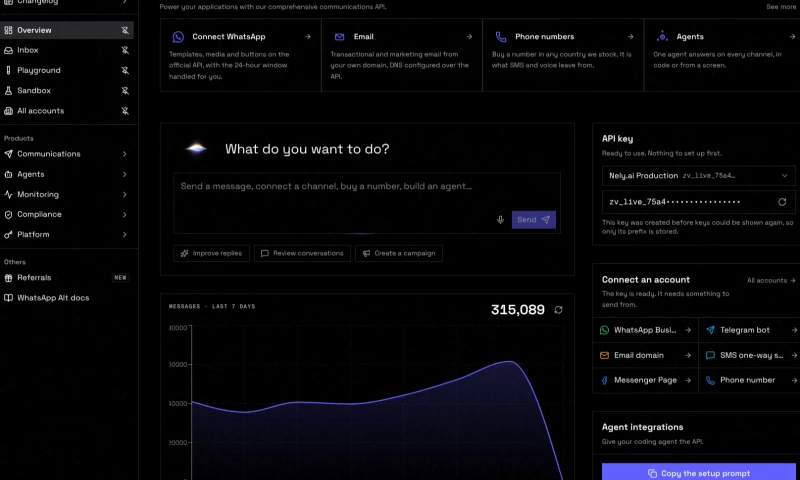Connect a WhatsApp Business account
This screenshot has width=800, height=480.
click(645, 330)
